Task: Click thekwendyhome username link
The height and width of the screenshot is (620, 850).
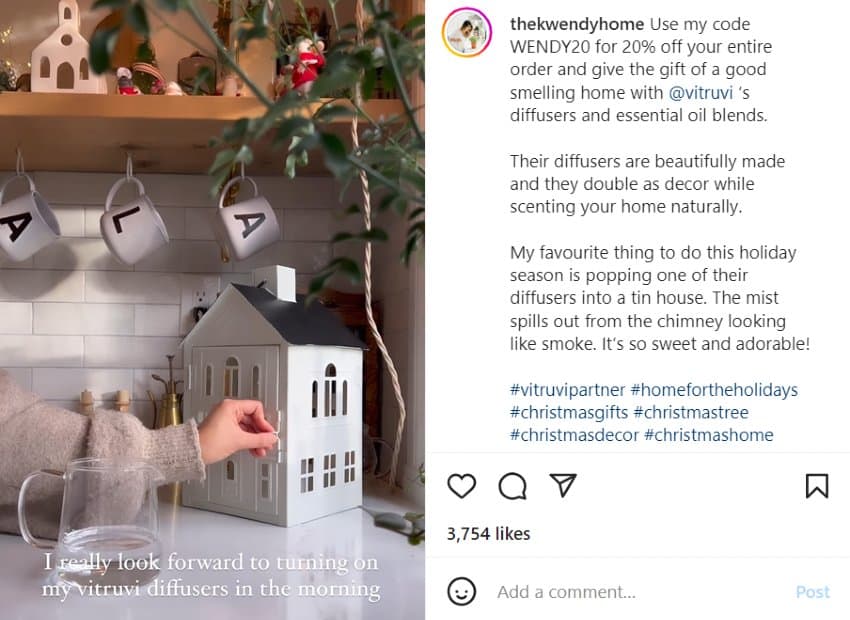Action: click(577, 24)
